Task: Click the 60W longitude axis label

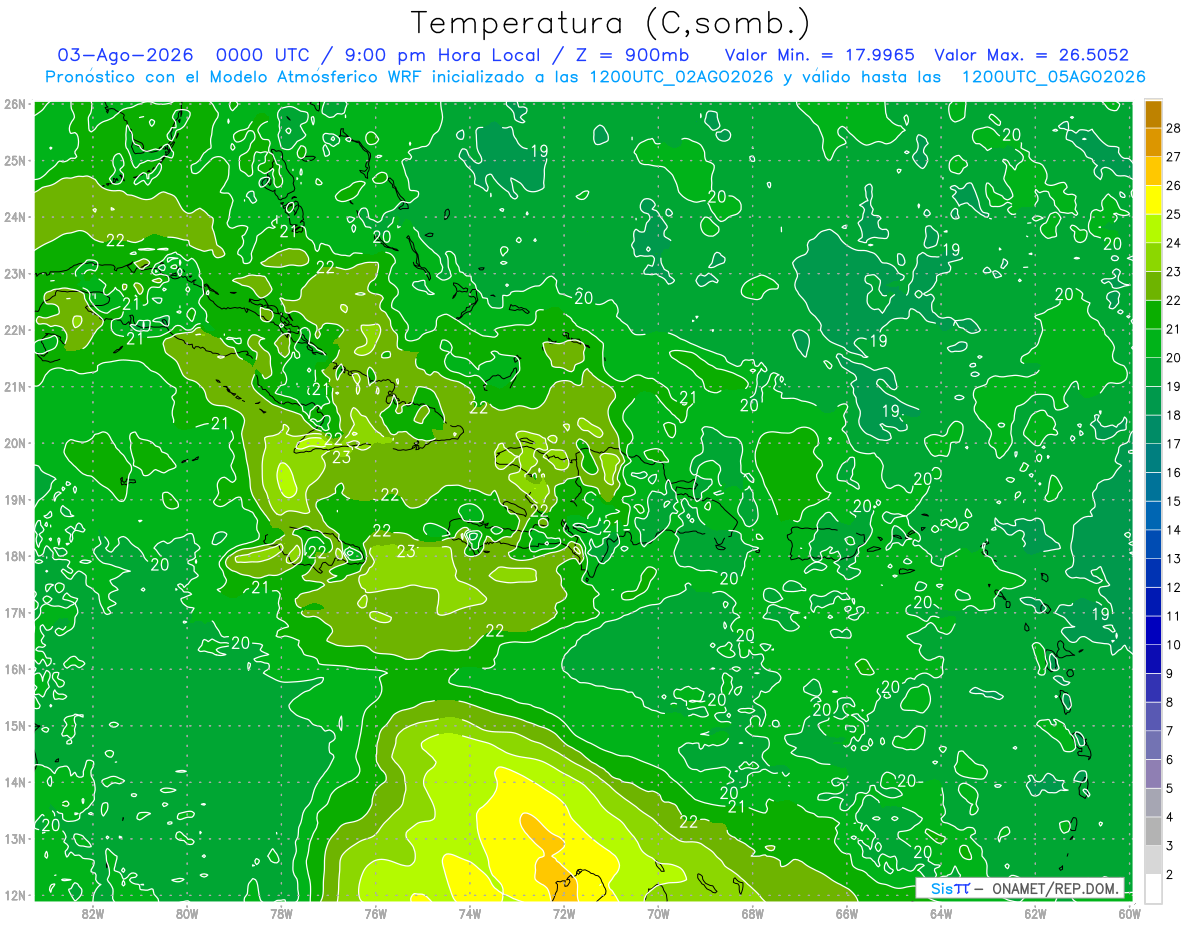Action: (x=1129, y=913)
